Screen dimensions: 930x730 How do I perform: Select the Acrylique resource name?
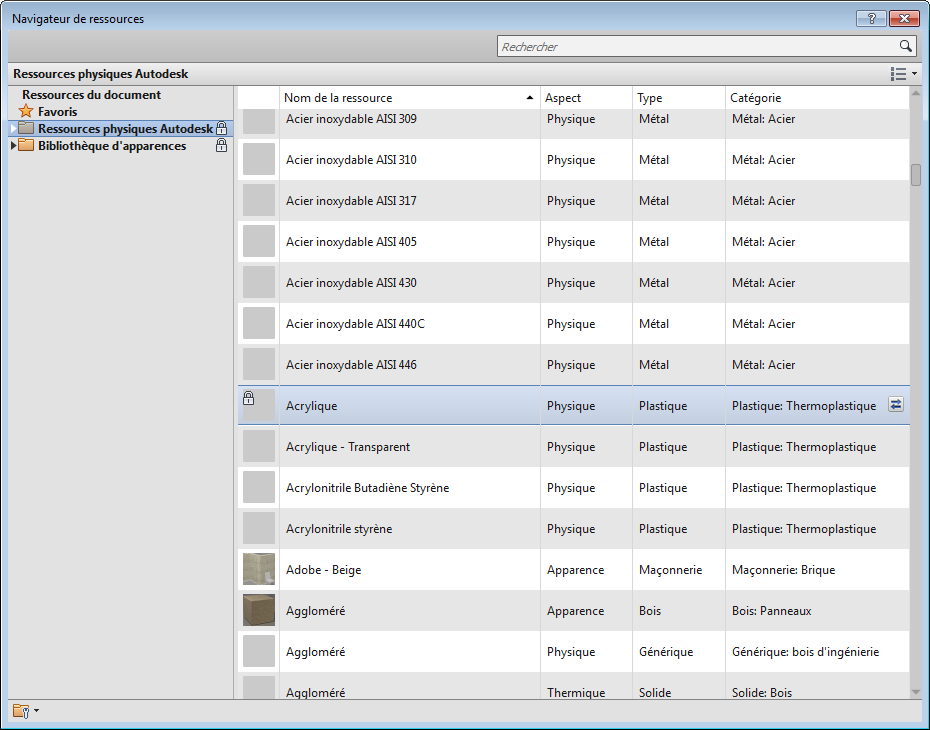(x=311, y=406)
